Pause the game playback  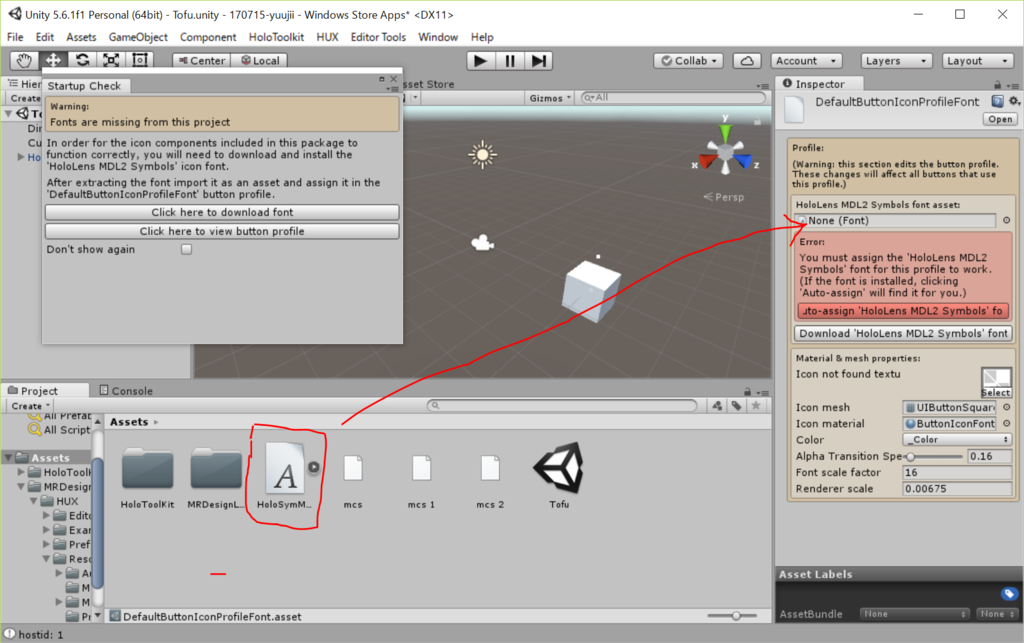[x=509, y=61]
